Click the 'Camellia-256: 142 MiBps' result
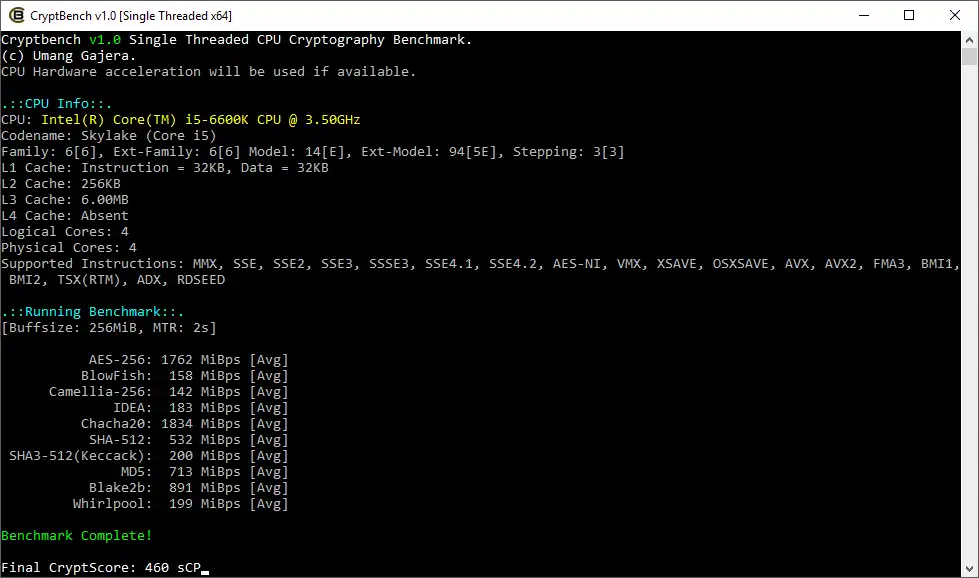Image resolution: width=979 pixels, height=578 pixels. [169, 391]
